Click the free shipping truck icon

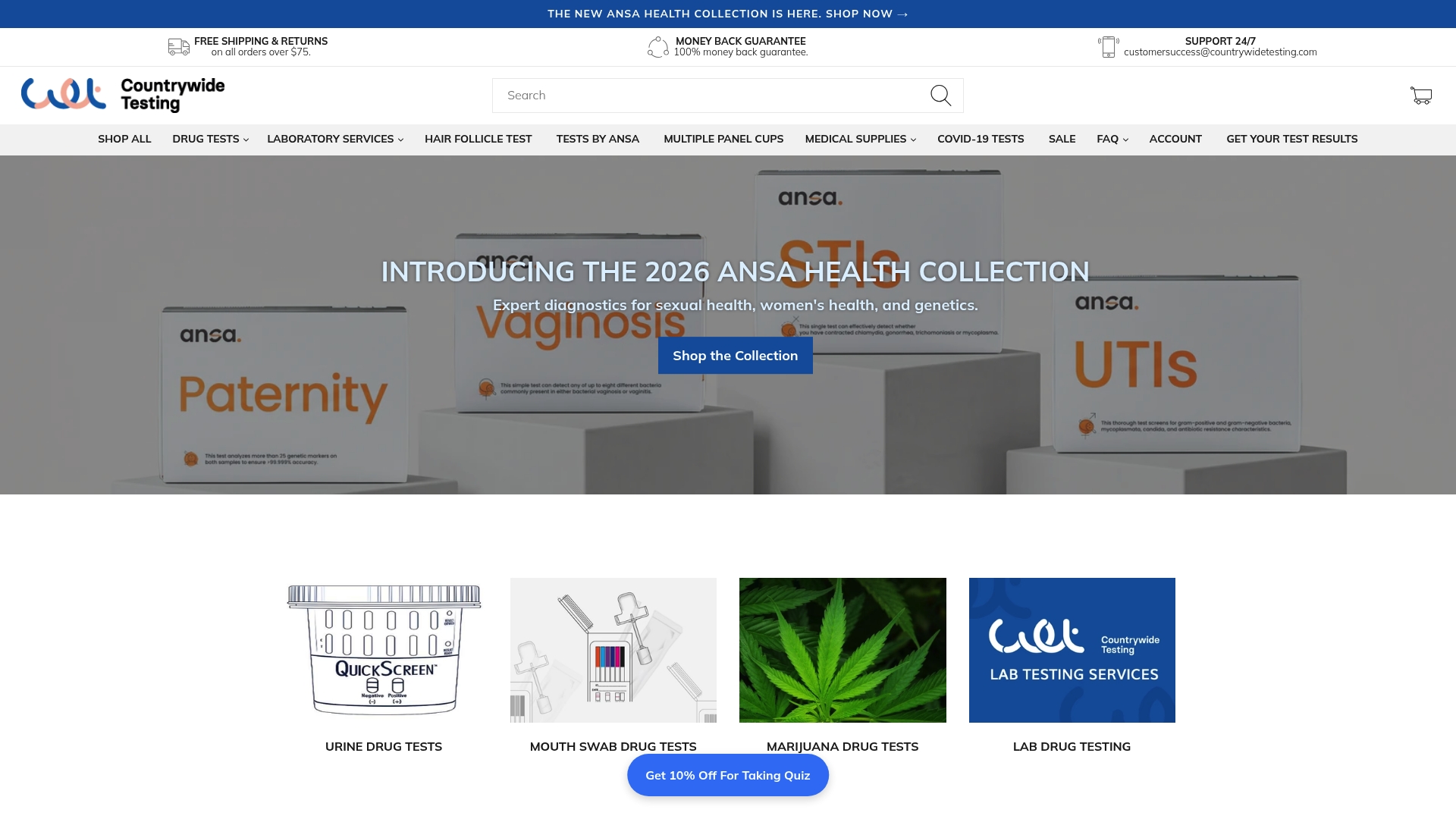pos(179,47)
